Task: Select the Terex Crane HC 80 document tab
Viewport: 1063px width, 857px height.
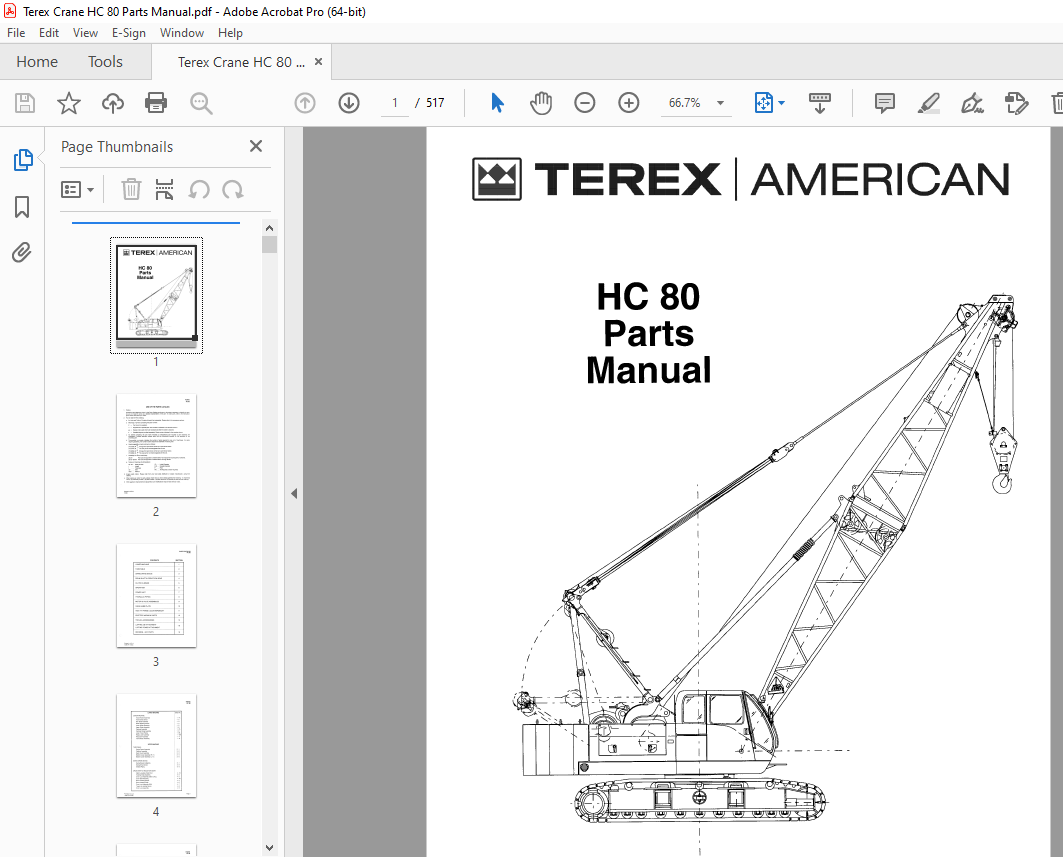Action: 241,62
